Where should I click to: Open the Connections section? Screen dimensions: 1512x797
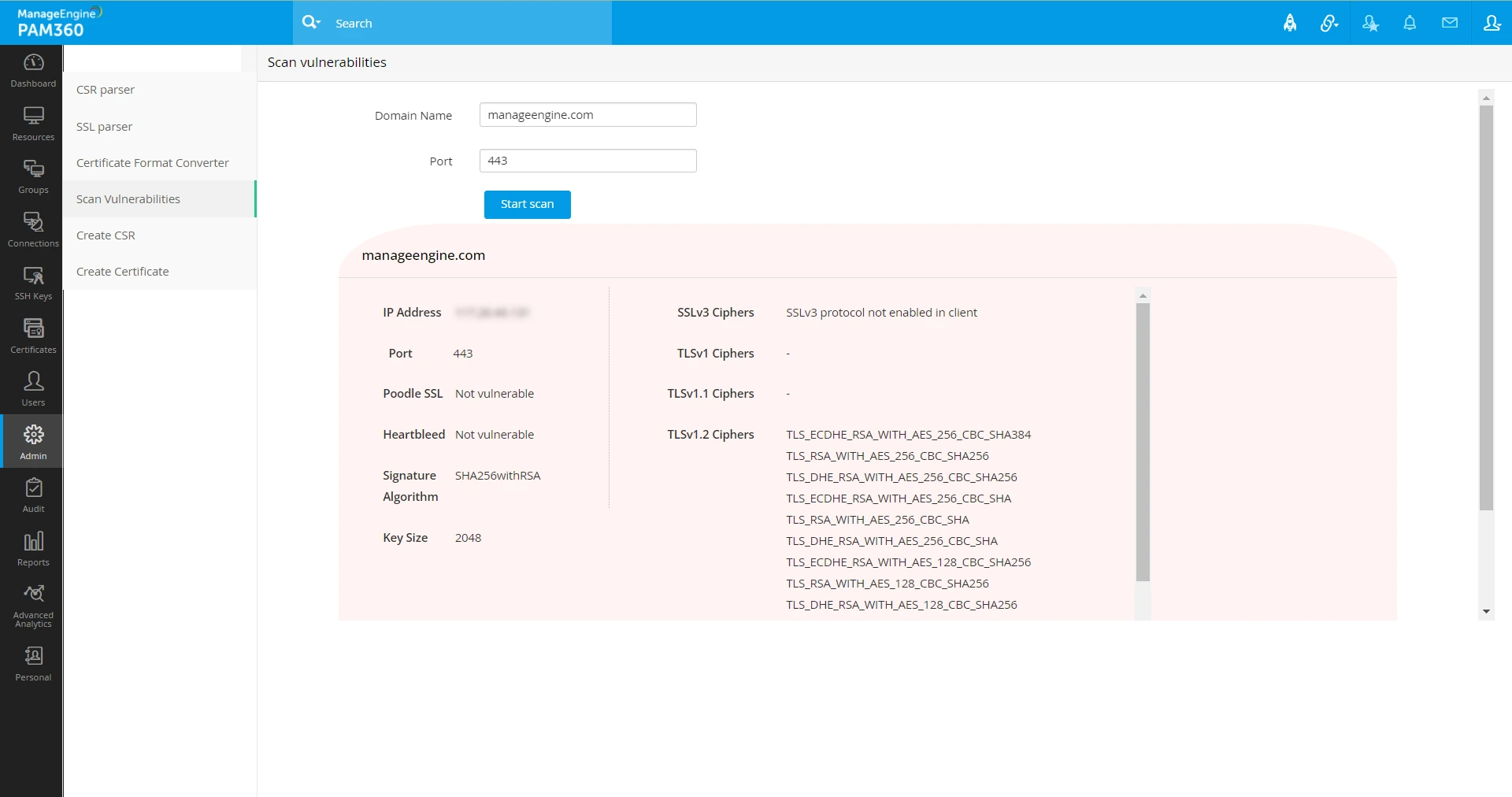[33, 230]
